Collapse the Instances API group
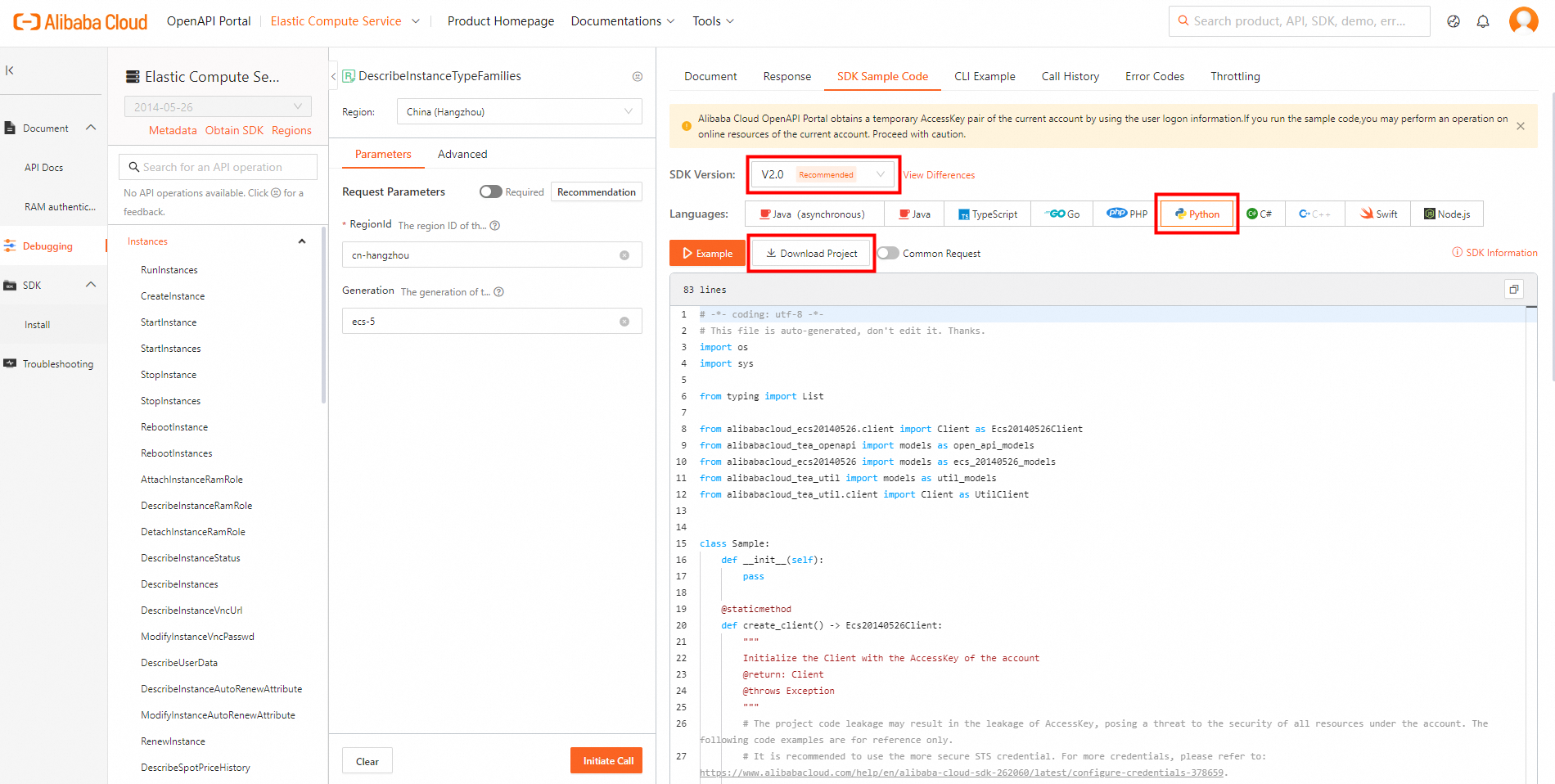Screen dimensions: 1555x784 (302, 241)
